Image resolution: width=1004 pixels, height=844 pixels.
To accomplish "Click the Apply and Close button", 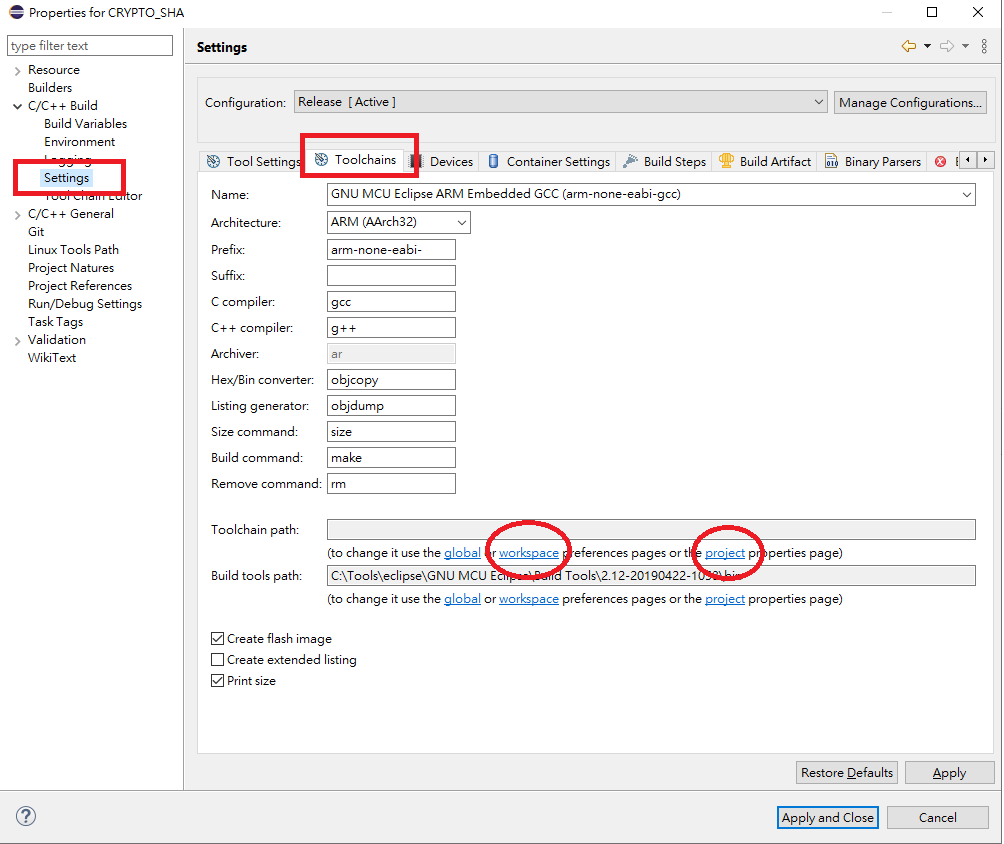I will [827, 817].
